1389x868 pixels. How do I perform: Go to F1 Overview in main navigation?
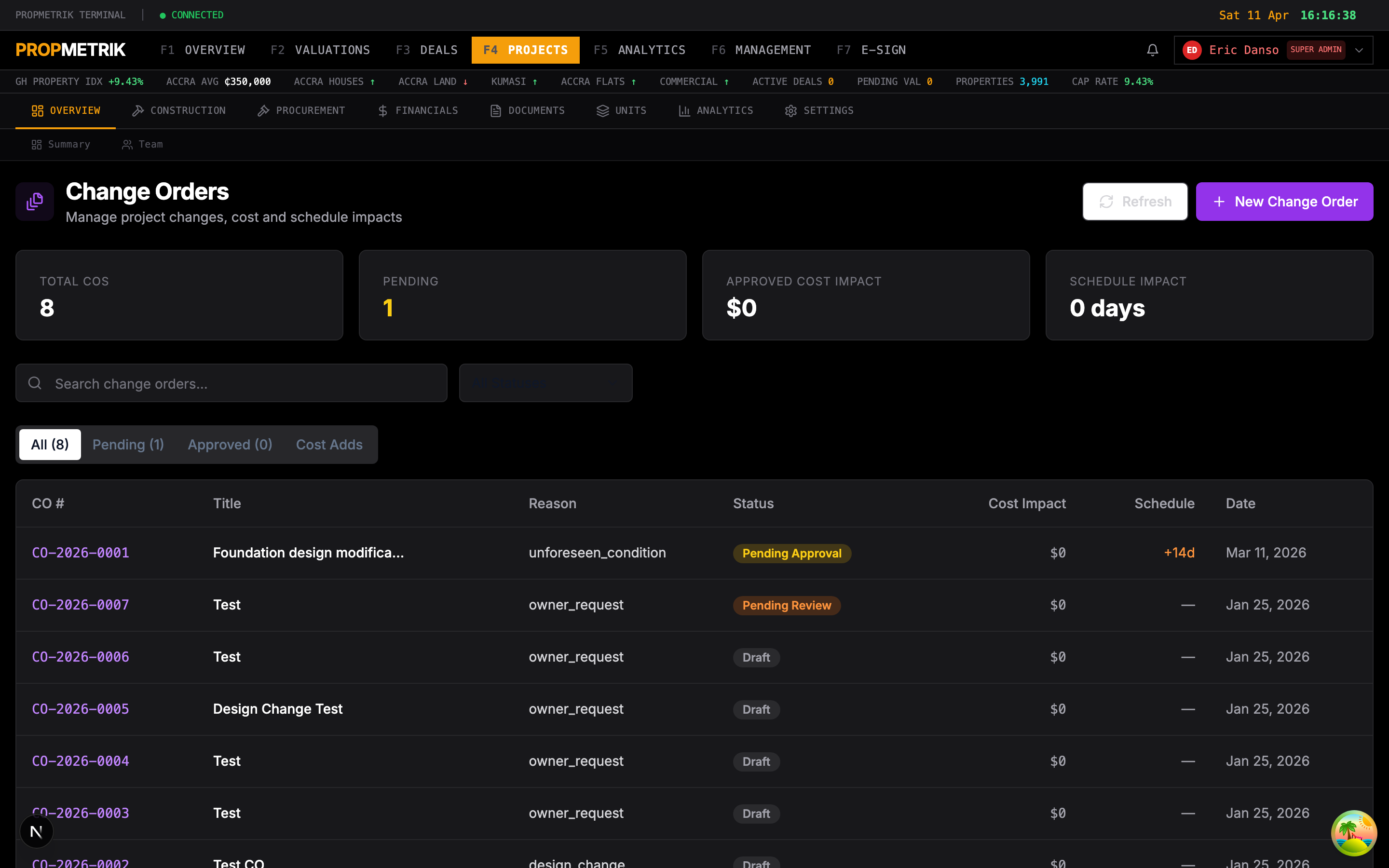coord(203,50)
